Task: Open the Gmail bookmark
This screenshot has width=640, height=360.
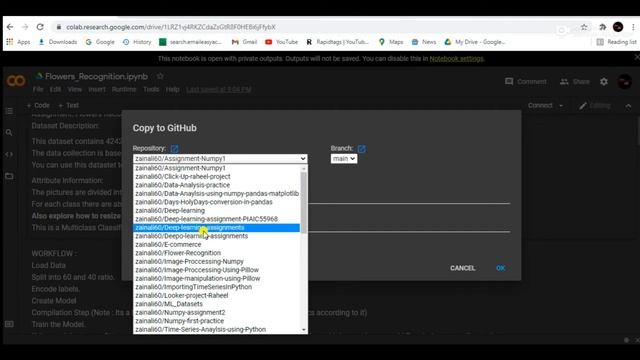Action: tap(244, 42)
